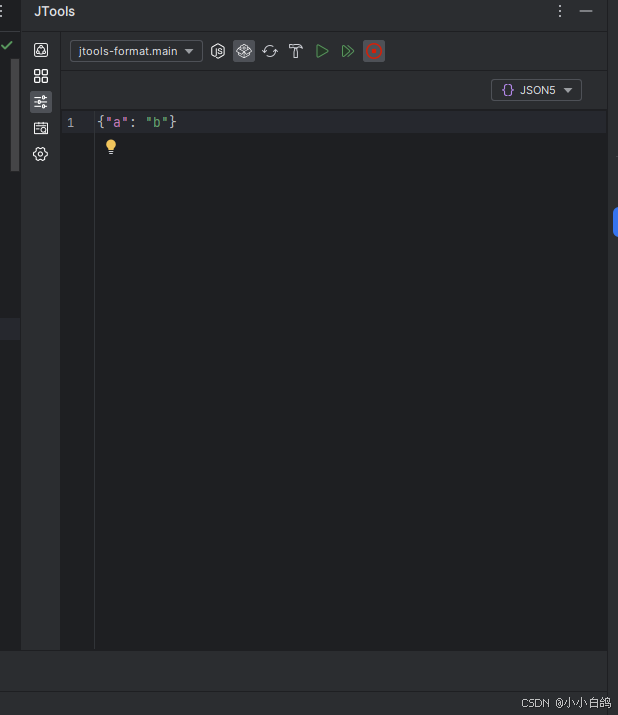Click line number 1 in the gutter
The height and width of the screenshot is (715, 618).
pos(71,123)
